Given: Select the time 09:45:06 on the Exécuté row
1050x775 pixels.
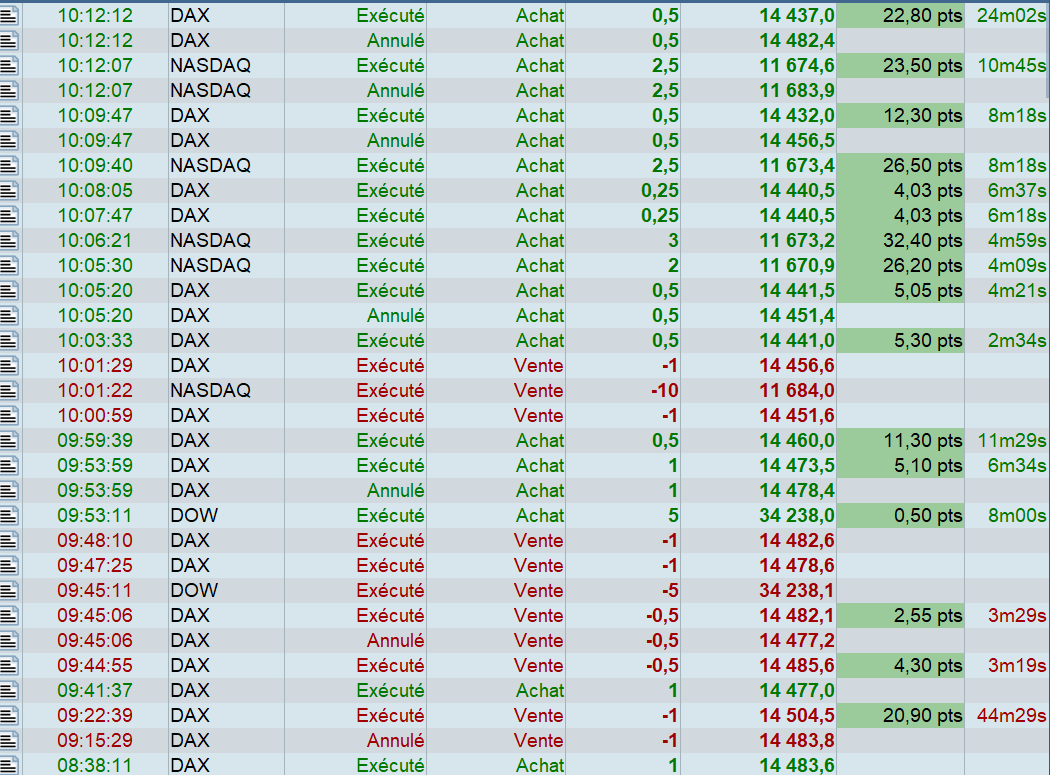Looking at the screenshot, I should 95,616.
